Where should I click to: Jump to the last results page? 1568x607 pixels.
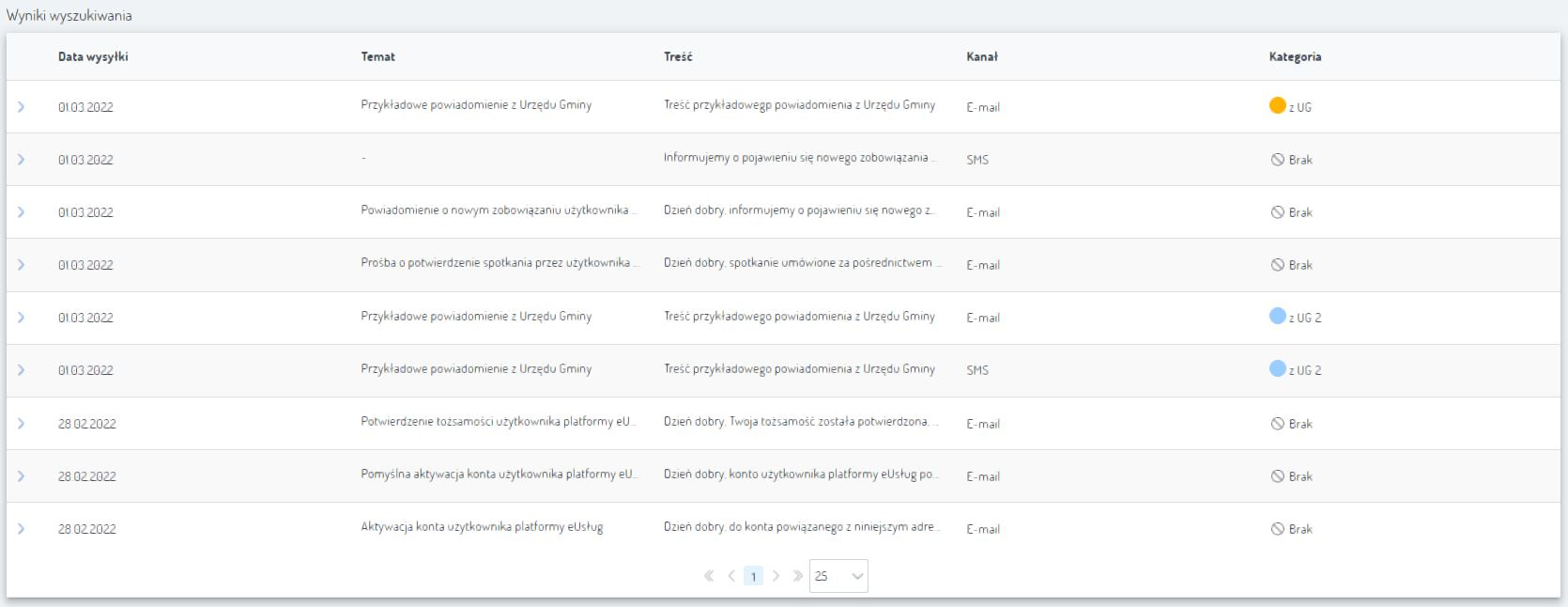(797, 576)
